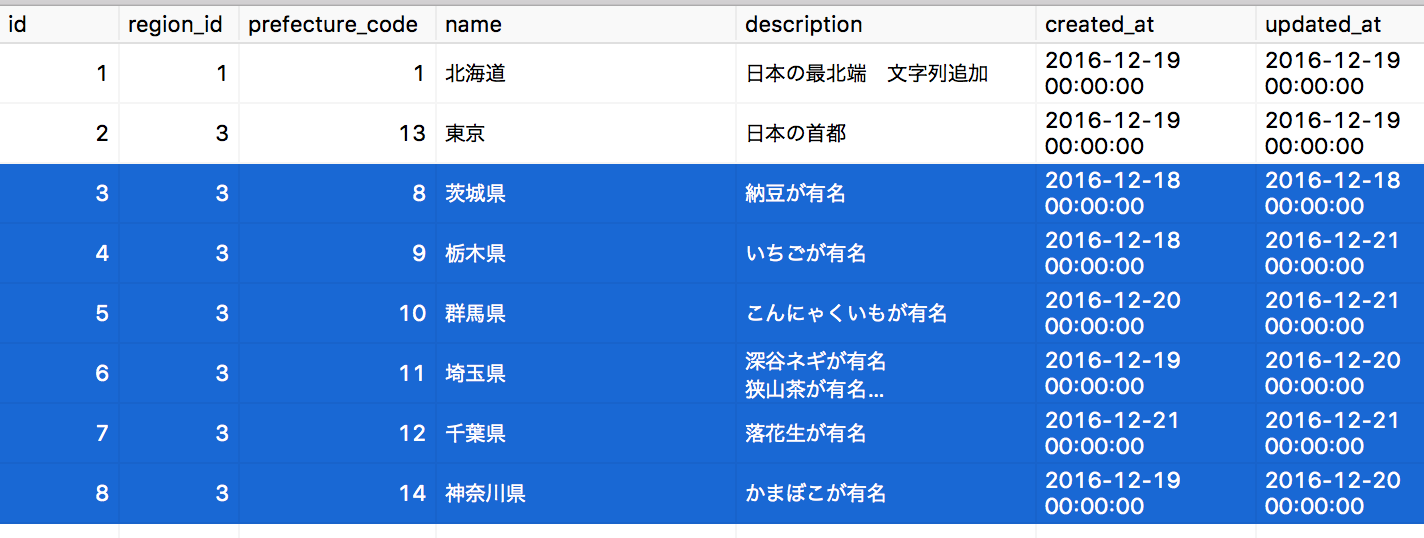Viewport: 1424px width, 538px height.
Task: Select the 埼玉県 name cell
Action: tap(586, 373)
